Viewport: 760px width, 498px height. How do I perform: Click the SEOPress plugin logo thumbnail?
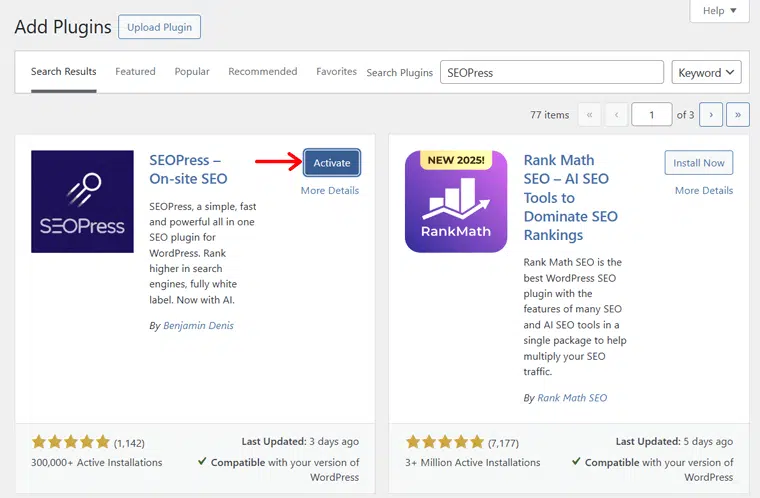pos(82,201)
